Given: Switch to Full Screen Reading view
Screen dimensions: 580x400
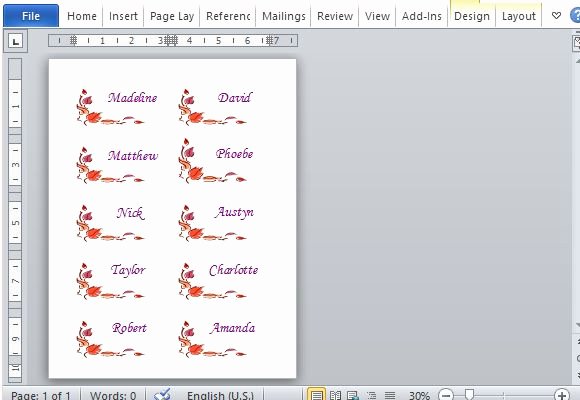Looking at the screenshot, I should 335,395.
